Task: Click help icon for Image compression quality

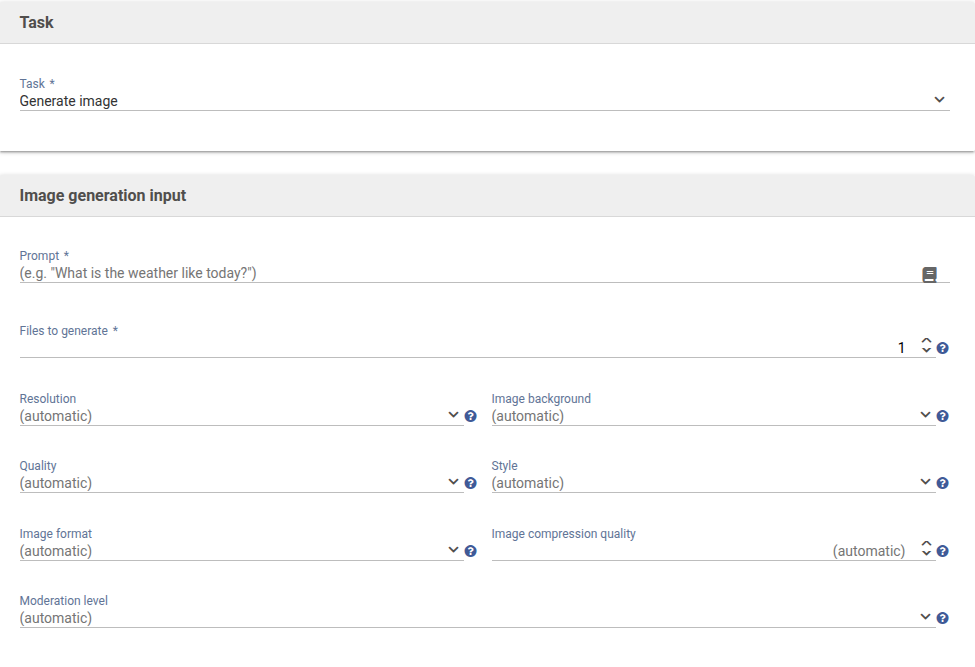Action: 942,551
